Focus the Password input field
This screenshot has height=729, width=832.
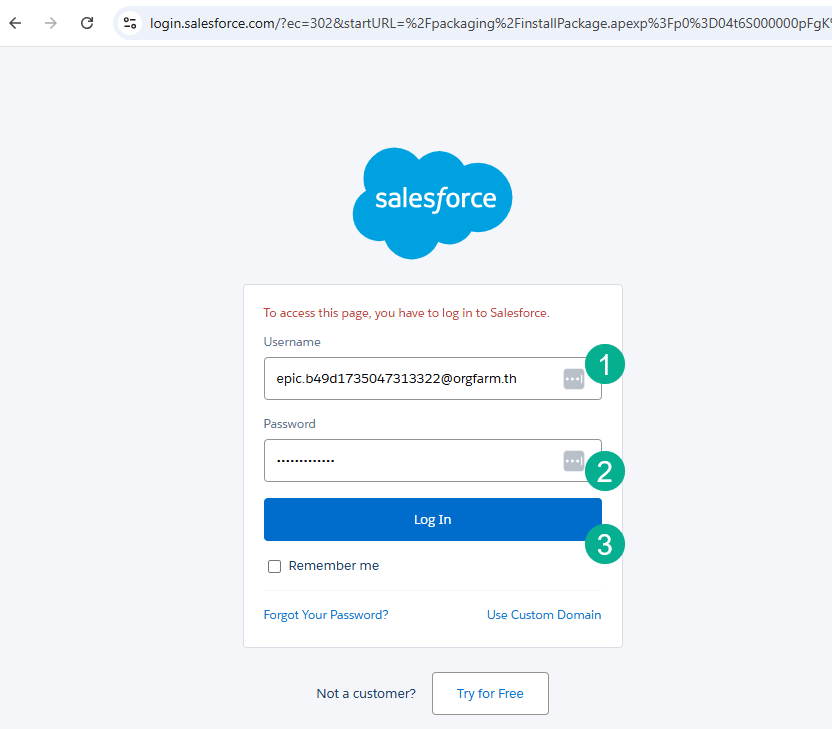(410, 461)
